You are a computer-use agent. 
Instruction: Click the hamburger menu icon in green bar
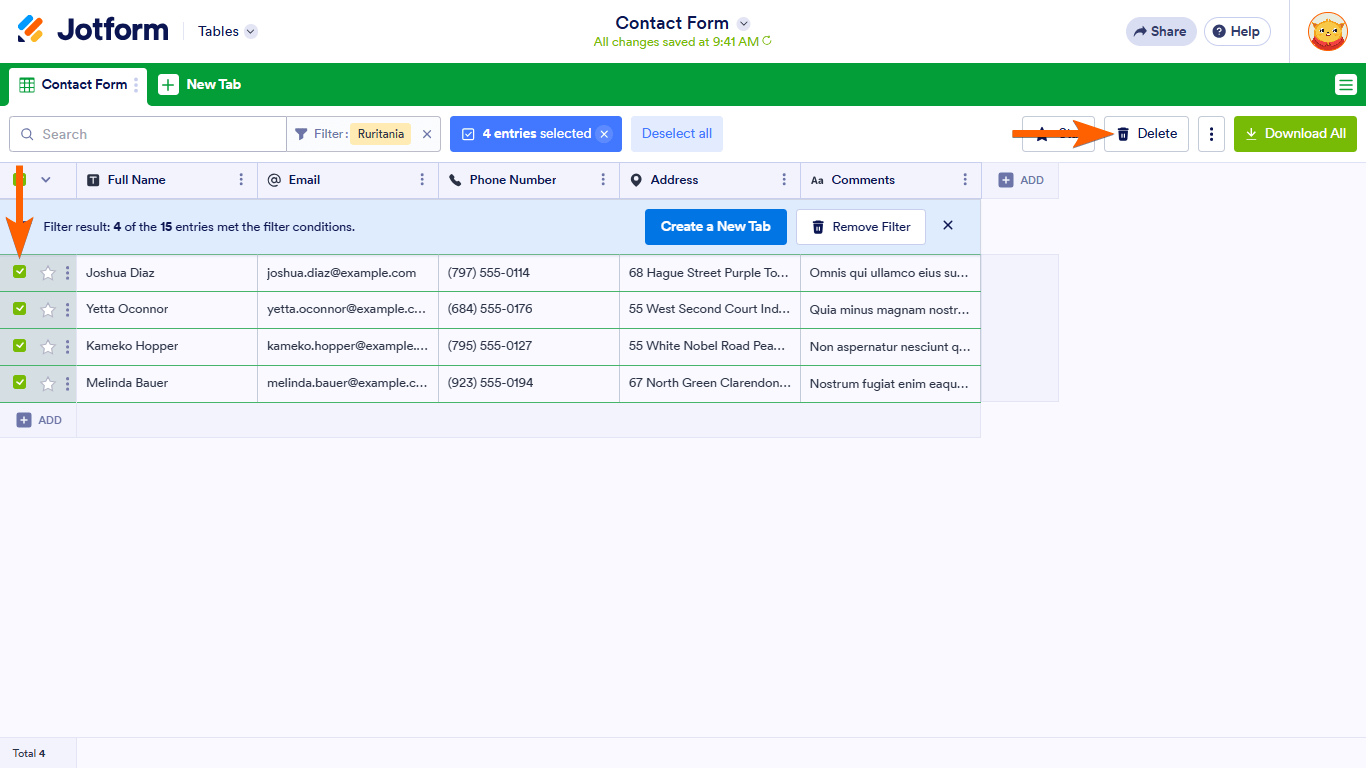click(1346, 85)
